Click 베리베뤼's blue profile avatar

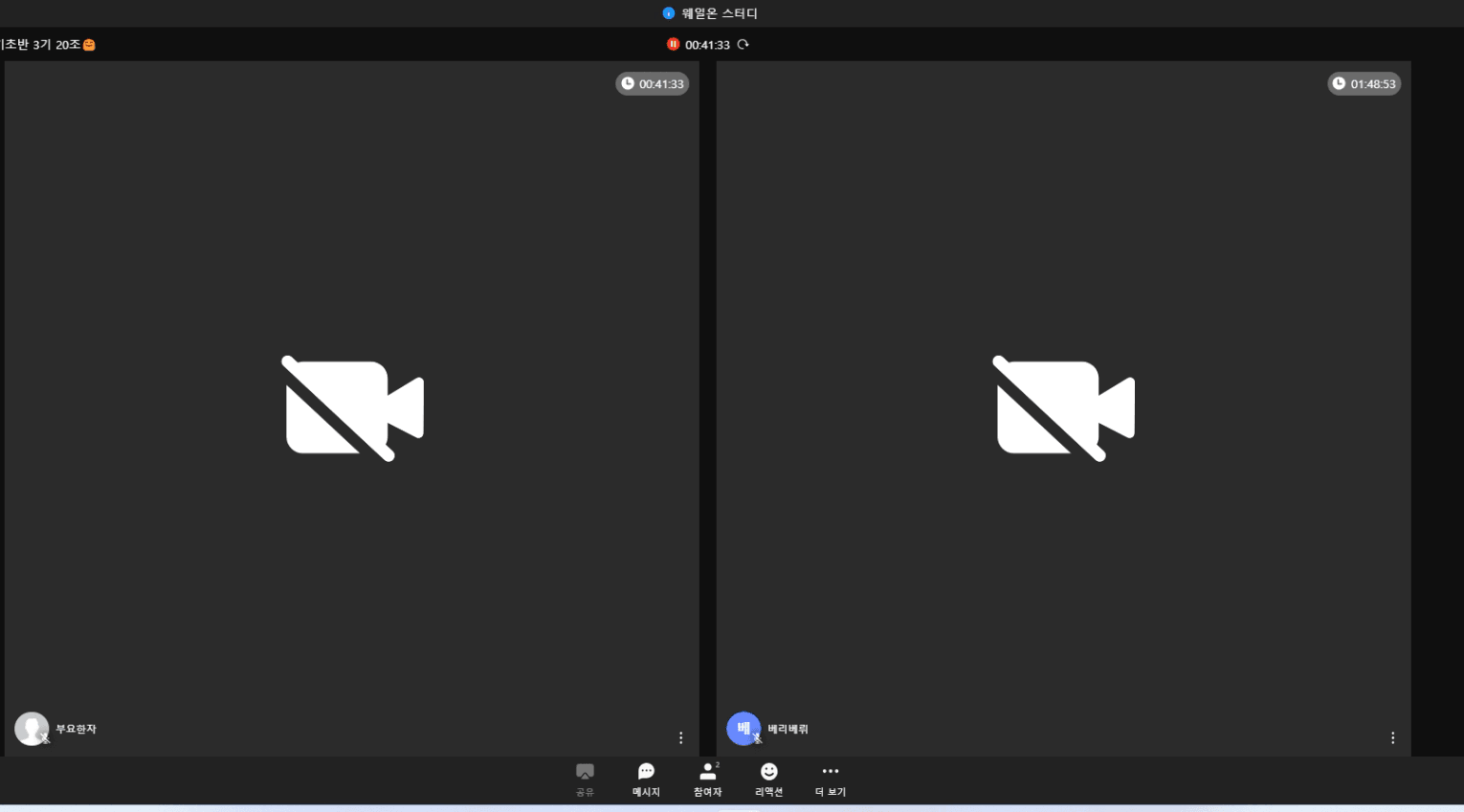tap(743, 729)
